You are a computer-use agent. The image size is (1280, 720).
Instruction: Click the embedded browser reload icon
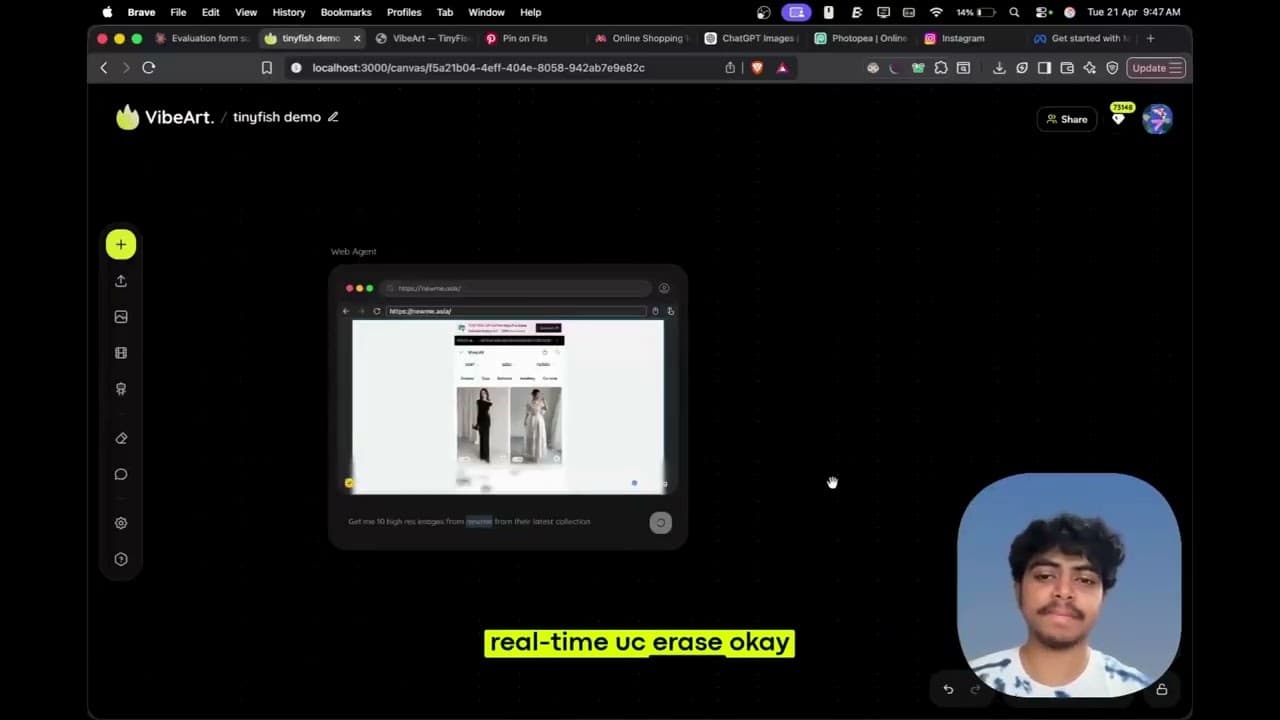tap(377, 311)
